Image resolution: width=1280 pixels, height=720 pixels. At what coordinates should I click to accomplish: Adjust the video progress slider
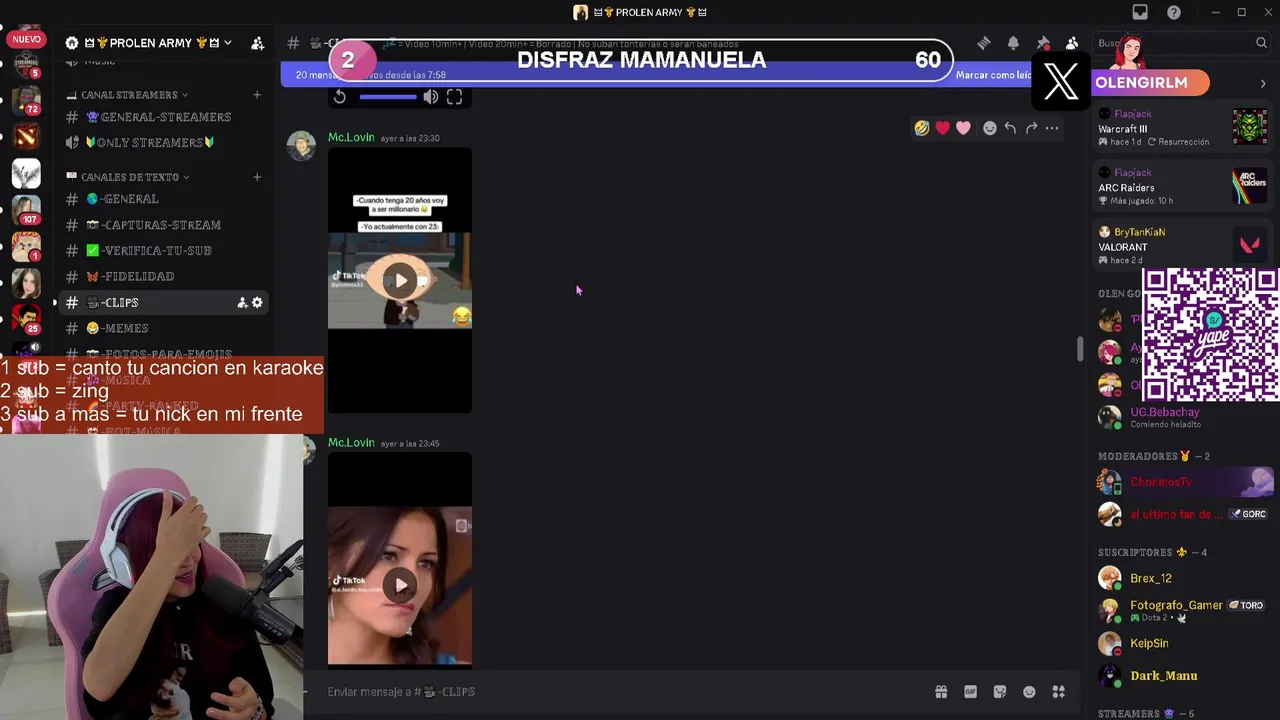[x=388, y=97]
